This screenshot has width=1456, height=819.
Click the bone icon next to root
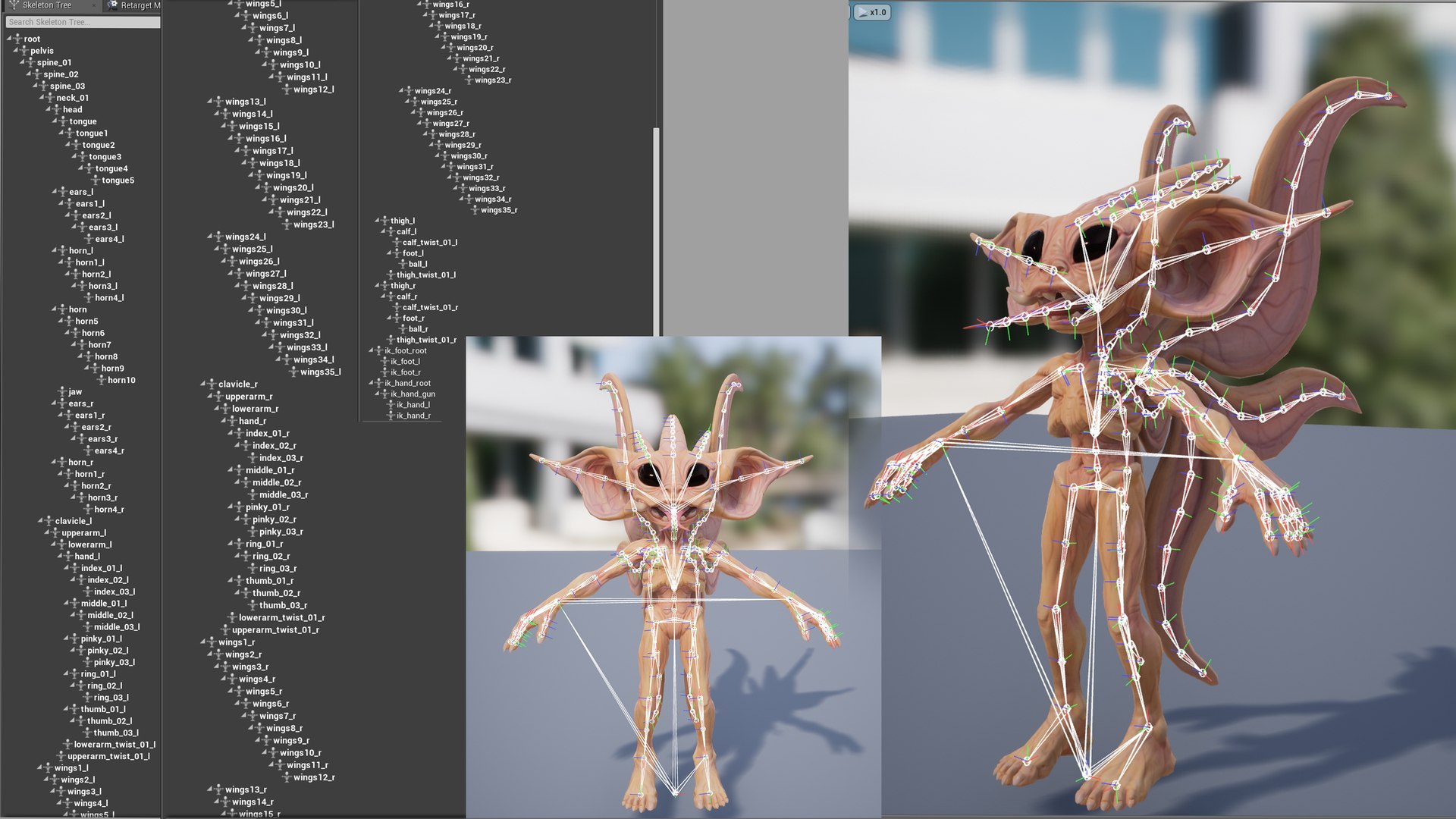point(17,39)
